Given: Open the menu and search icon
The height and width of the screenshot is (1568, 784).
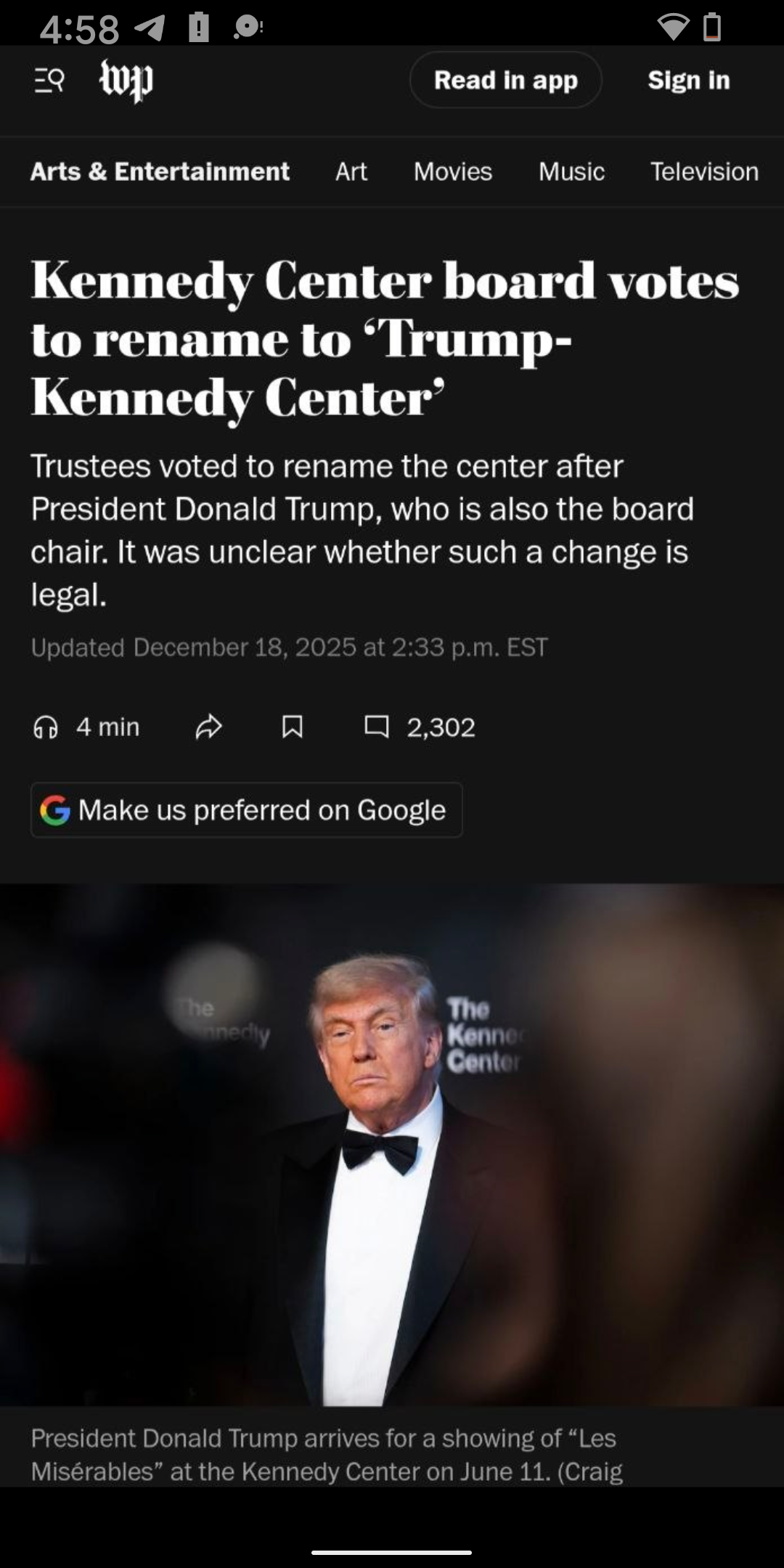Looking at the screenshot, I should point(49,80).
